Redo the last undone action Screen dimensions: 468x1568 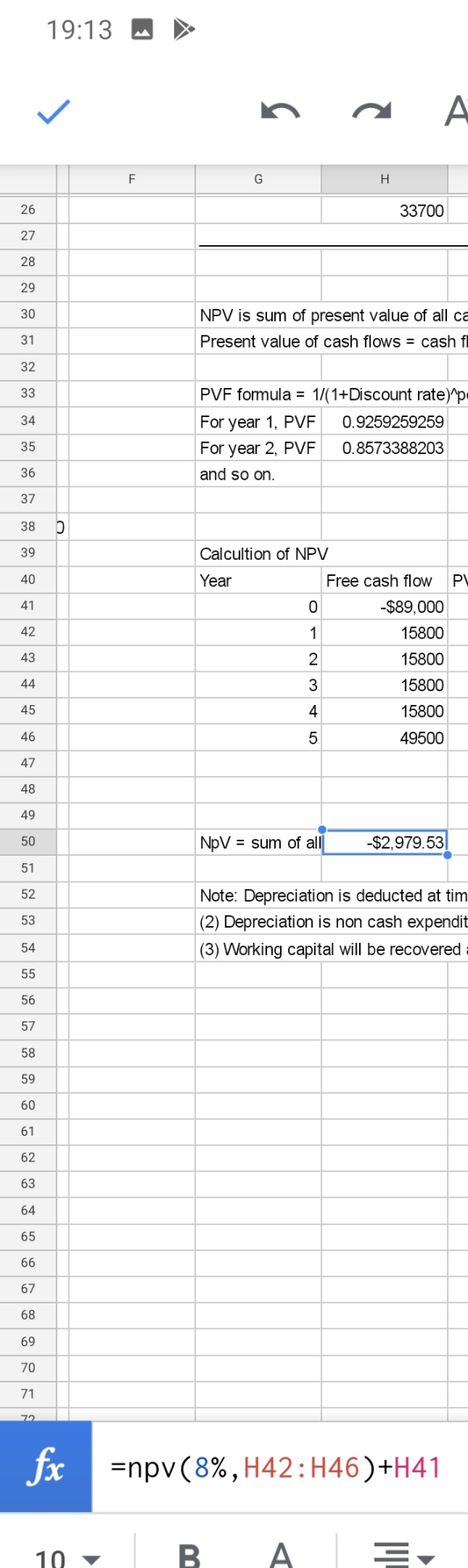(372, 111)
